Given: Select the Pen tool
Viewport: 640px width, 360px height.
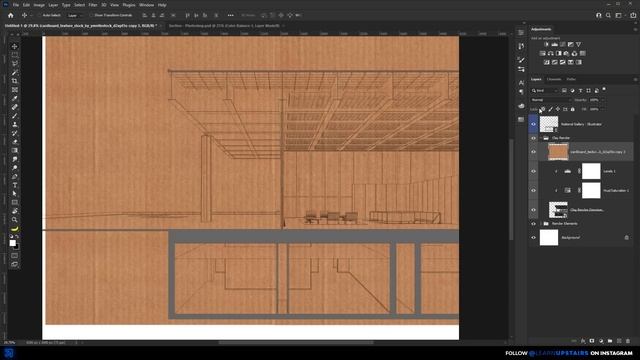Looking at the screenshot, I should point(15,176).
